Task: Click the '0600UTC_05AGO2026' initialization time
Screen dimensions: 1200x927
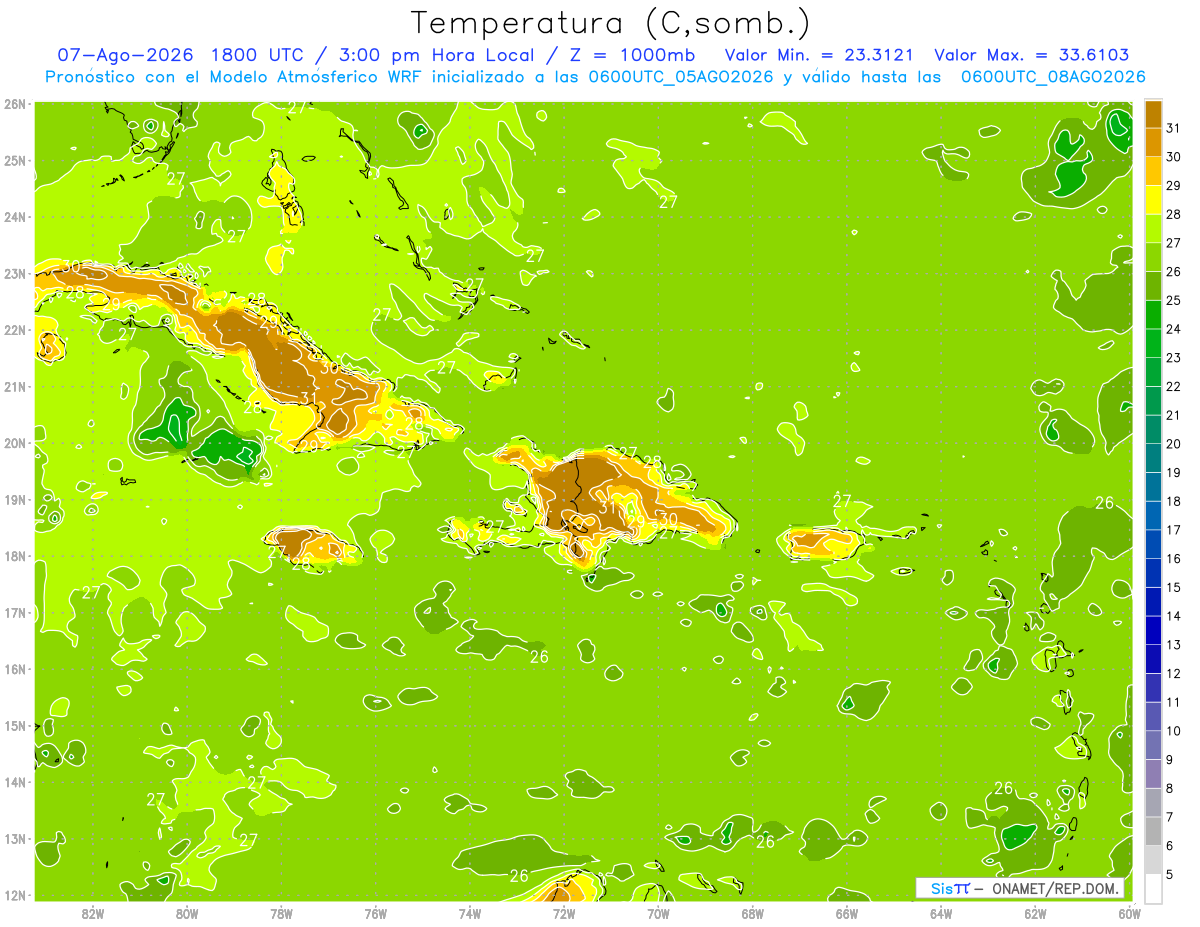Action: [x=680, y=77]
